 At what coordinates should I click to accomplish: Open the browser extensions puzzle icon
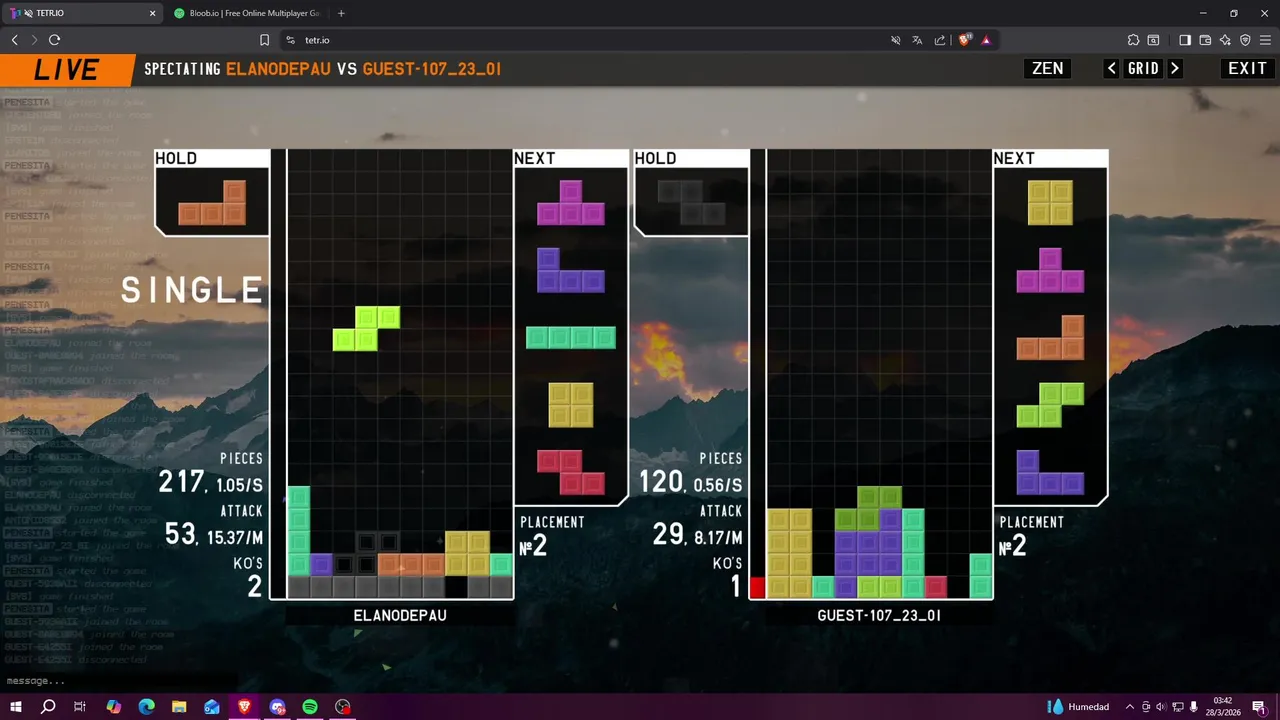(1133, 40)
